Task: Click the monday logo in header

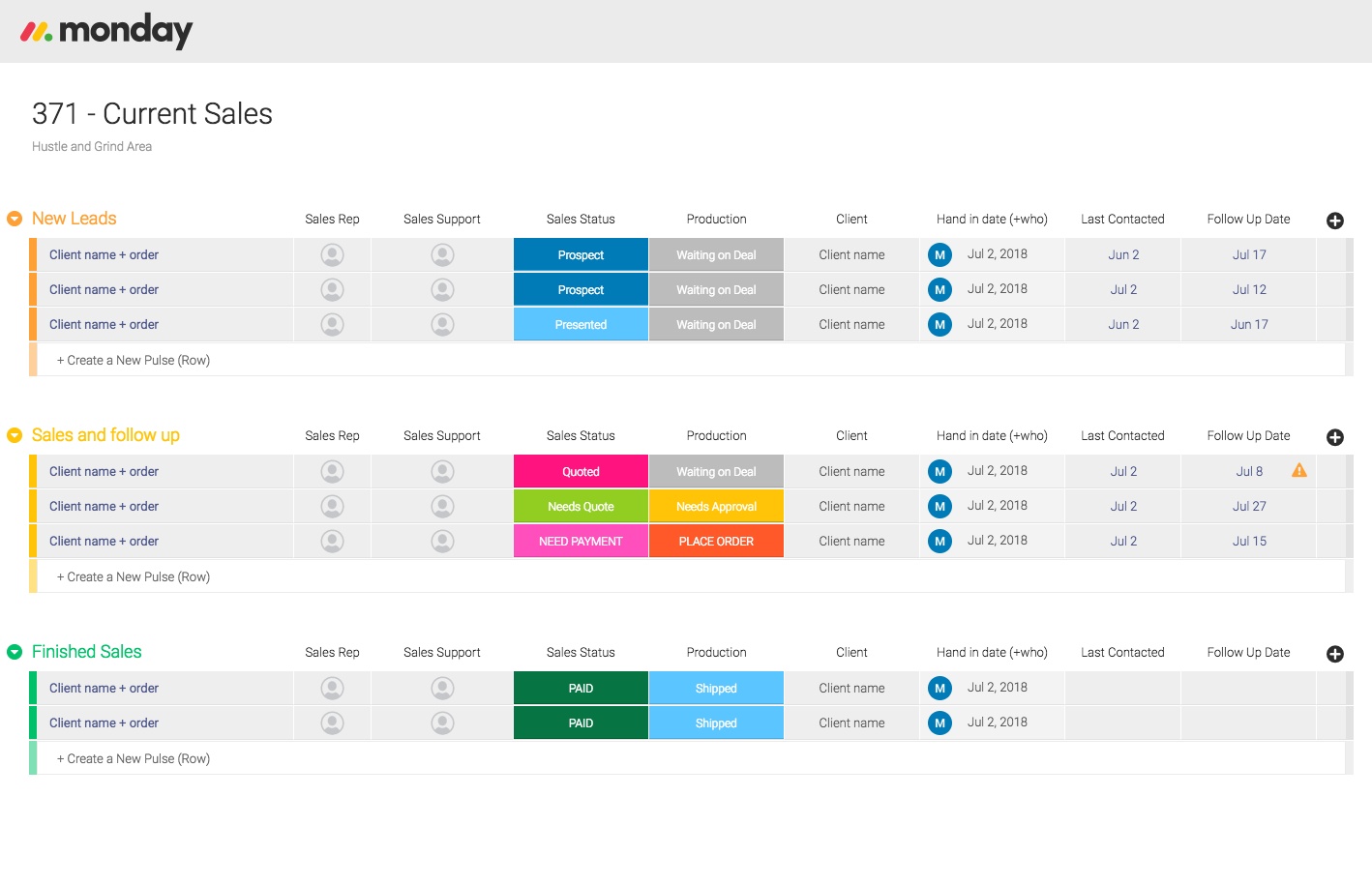Action: [x=106, y=31]
